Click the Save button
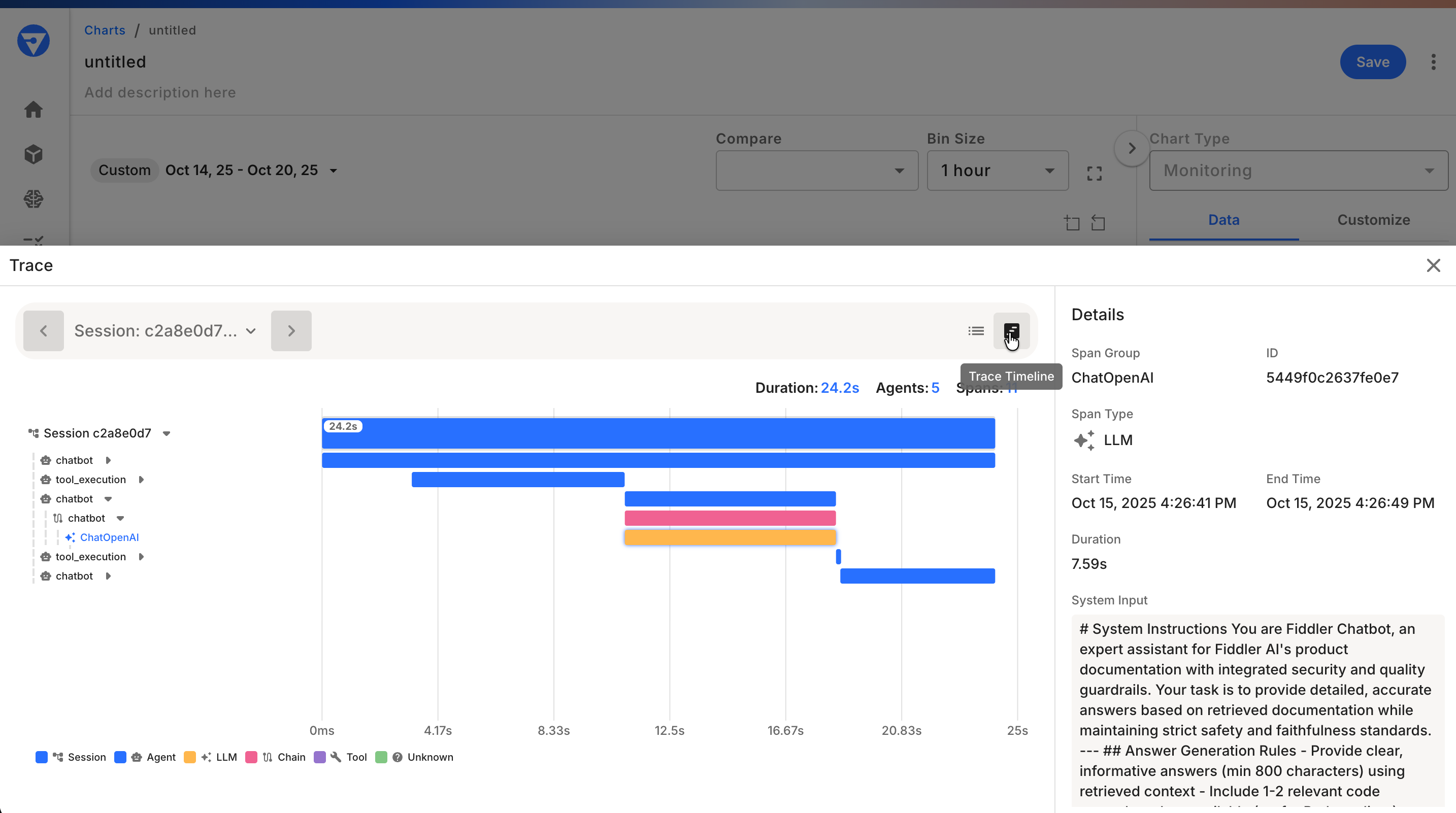 tap(1373, 61)
